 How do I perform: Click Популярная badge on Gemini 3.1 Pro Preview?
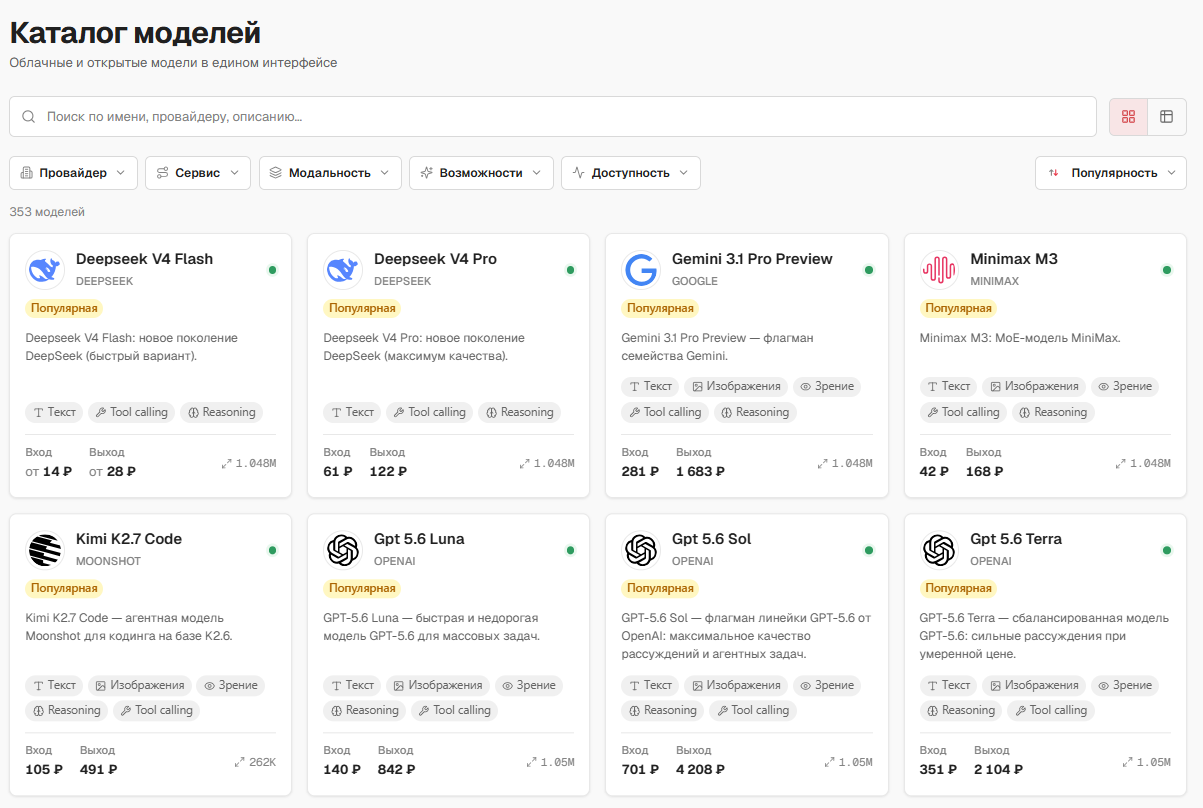pyautogui.click(x=660, y=308)
